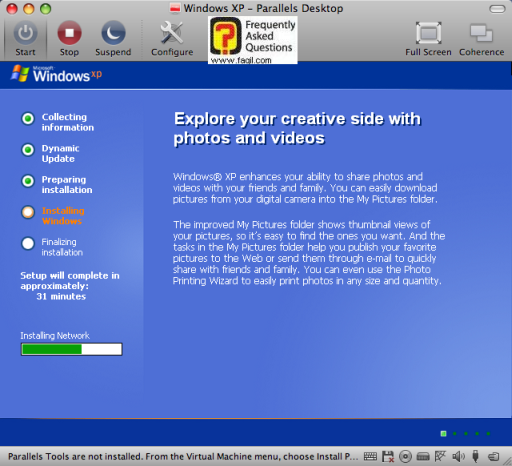Click the sound speaker status icon
Screen dimensions: 512x466
(x=458, y=456)
